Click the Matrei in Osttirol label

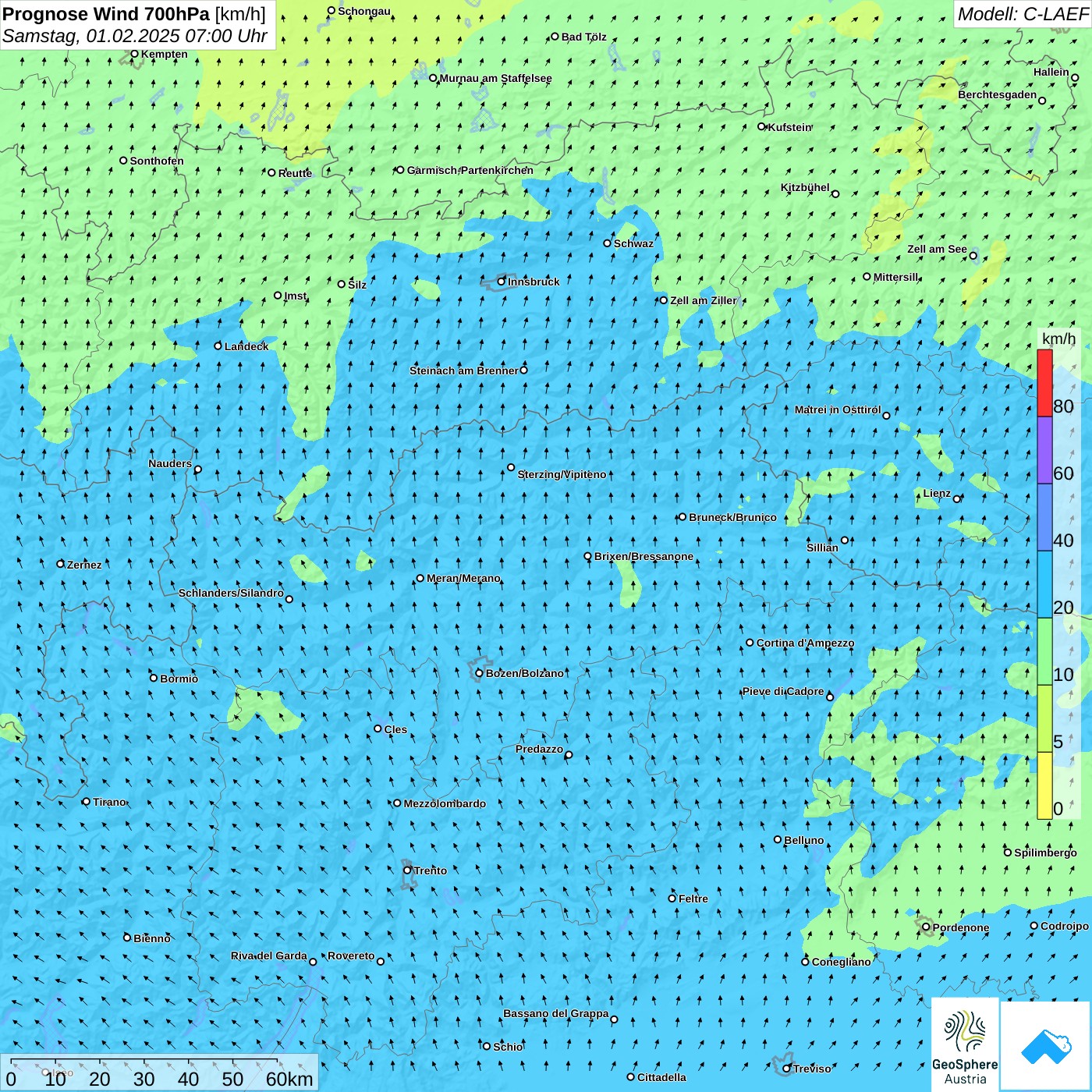838,409
